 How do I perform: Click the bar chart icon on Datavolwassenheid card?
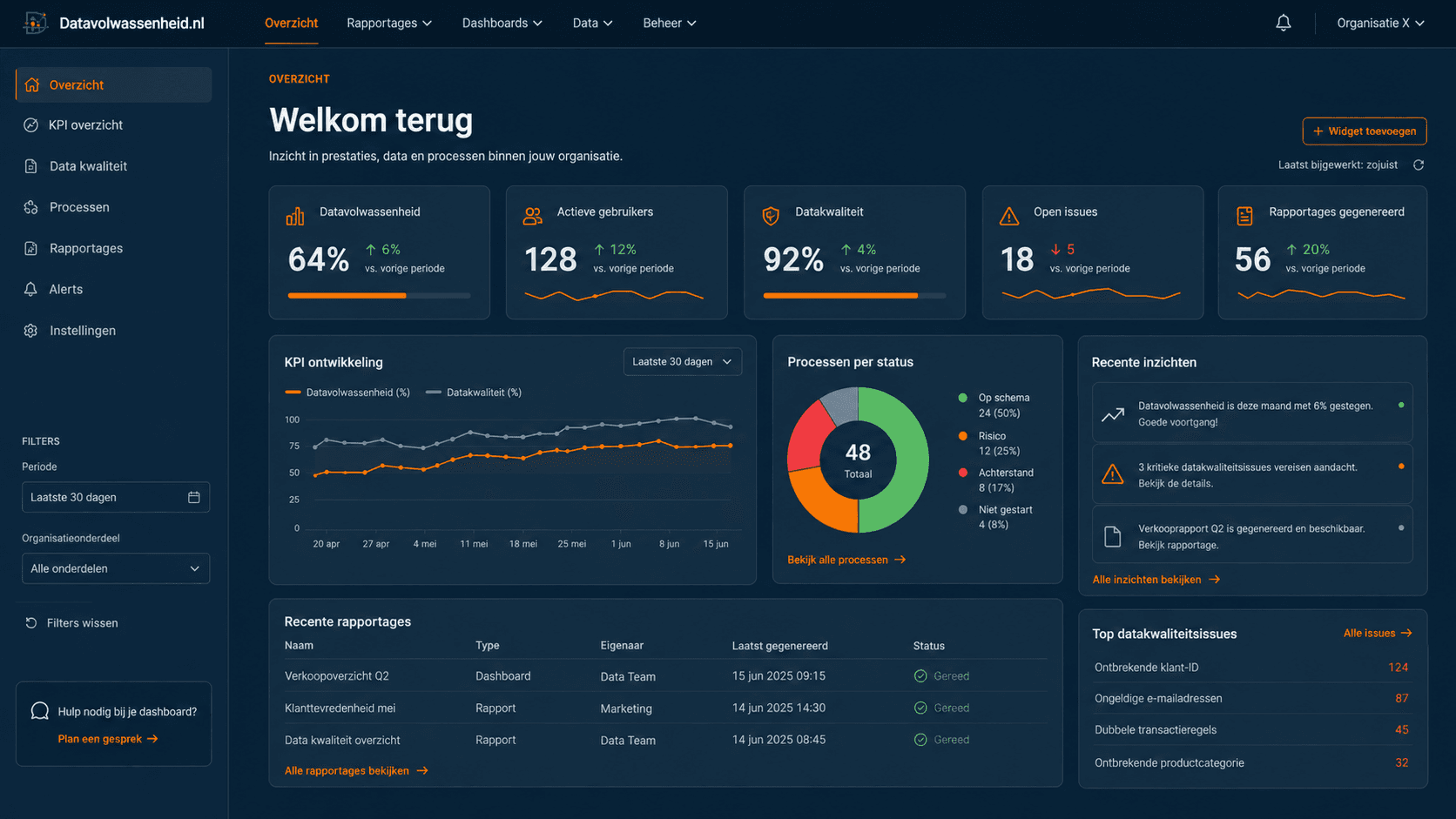(295, 216)
